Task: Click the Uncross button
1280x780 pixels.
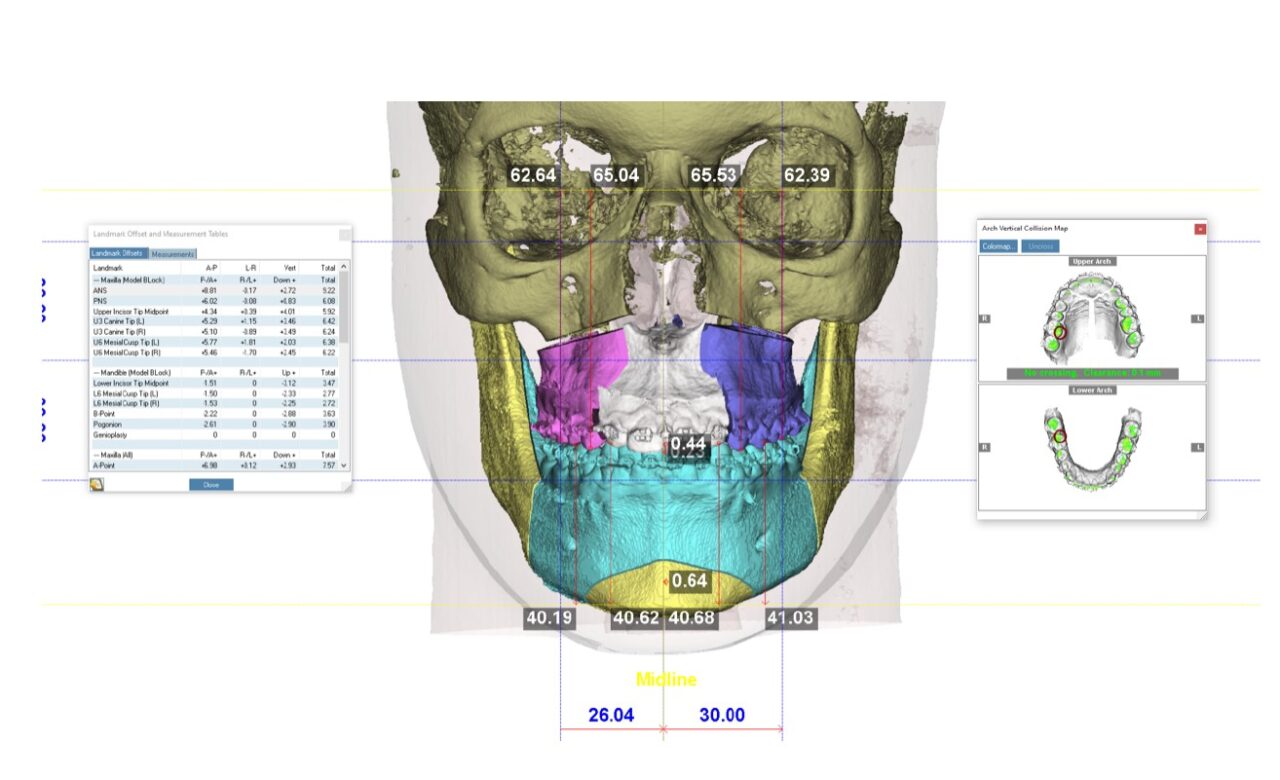Action: click(x=1039, y=246)
